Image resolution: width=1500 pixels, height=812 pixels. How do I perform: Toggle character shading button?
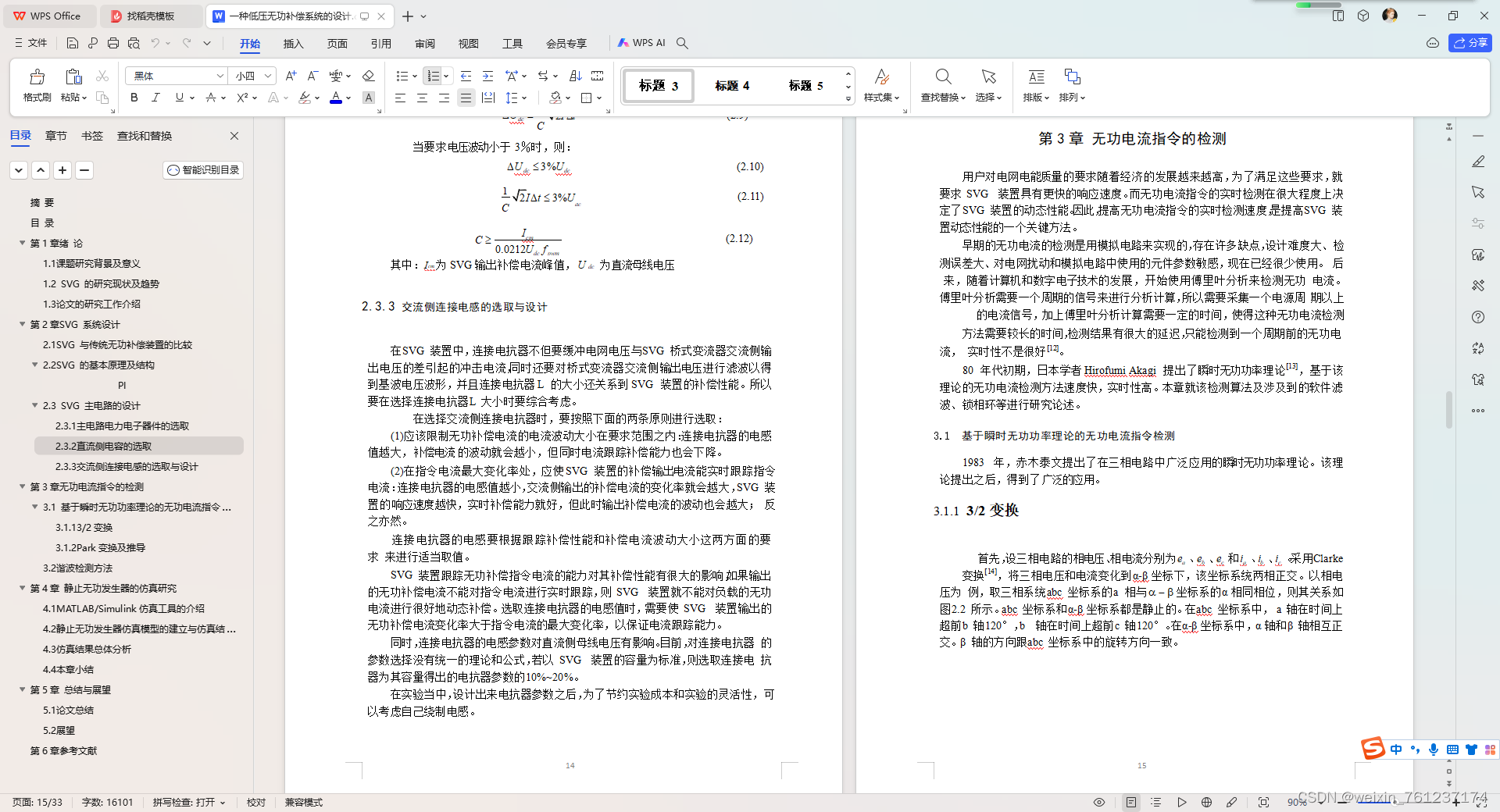pyautogui.click(x=369, y=98)
